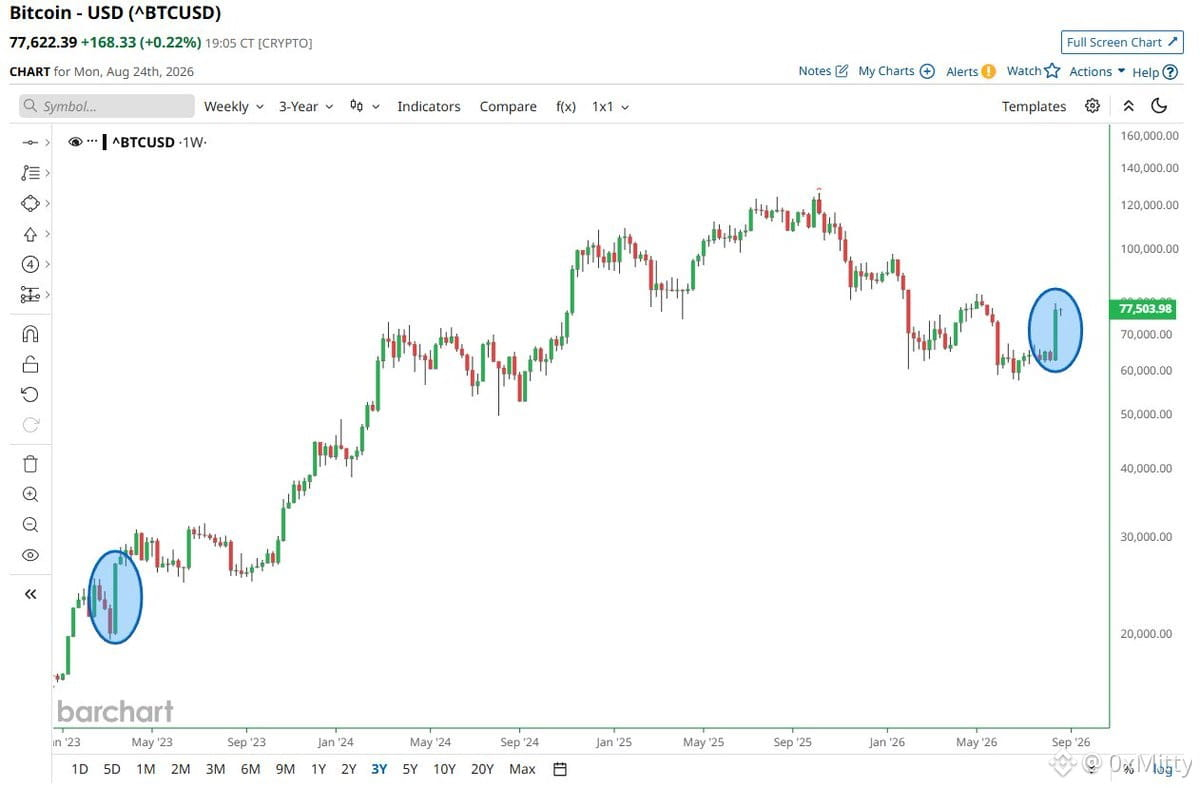Image resolution: width=1200 pixels, height=788 pixels.
Task: Expand the shapes tool options arrow
Action: (x=47, y=203)
